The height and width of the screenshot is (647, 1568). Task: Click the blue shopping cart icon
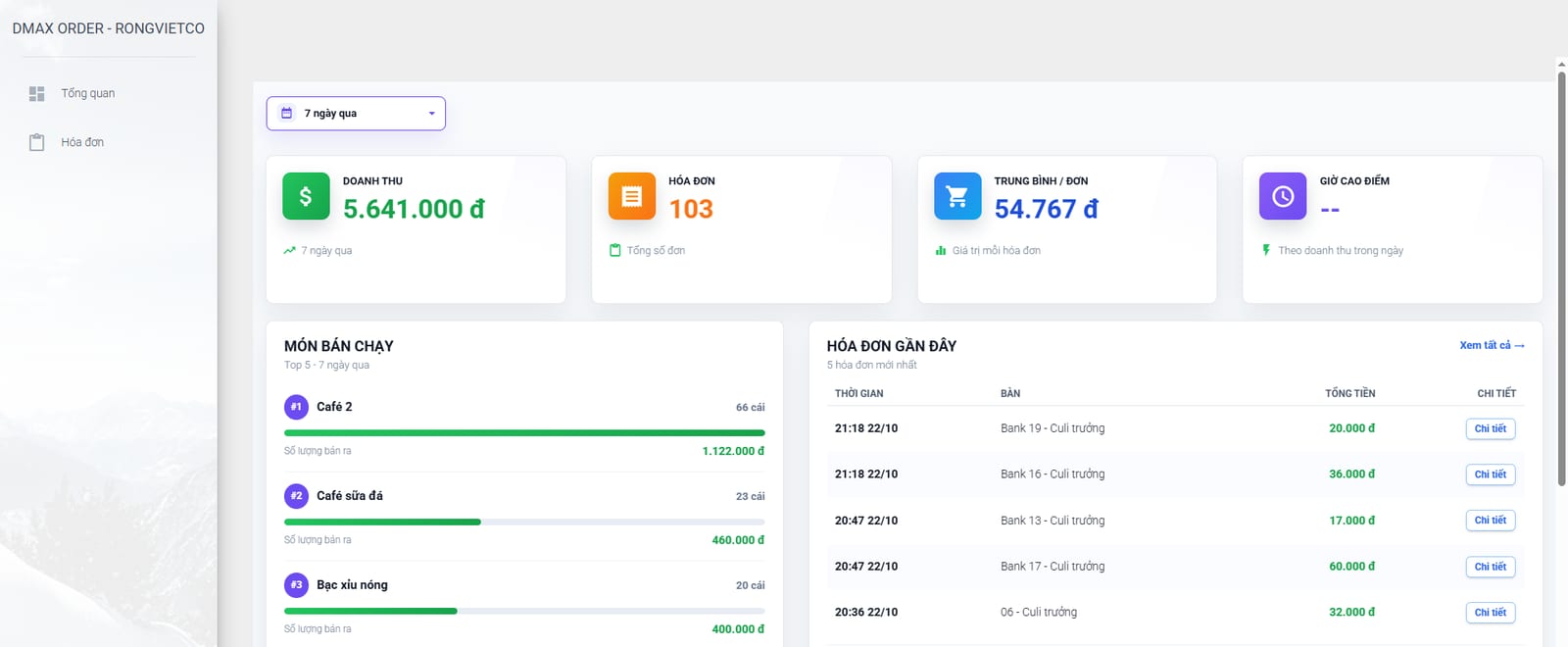coord(957,196)
